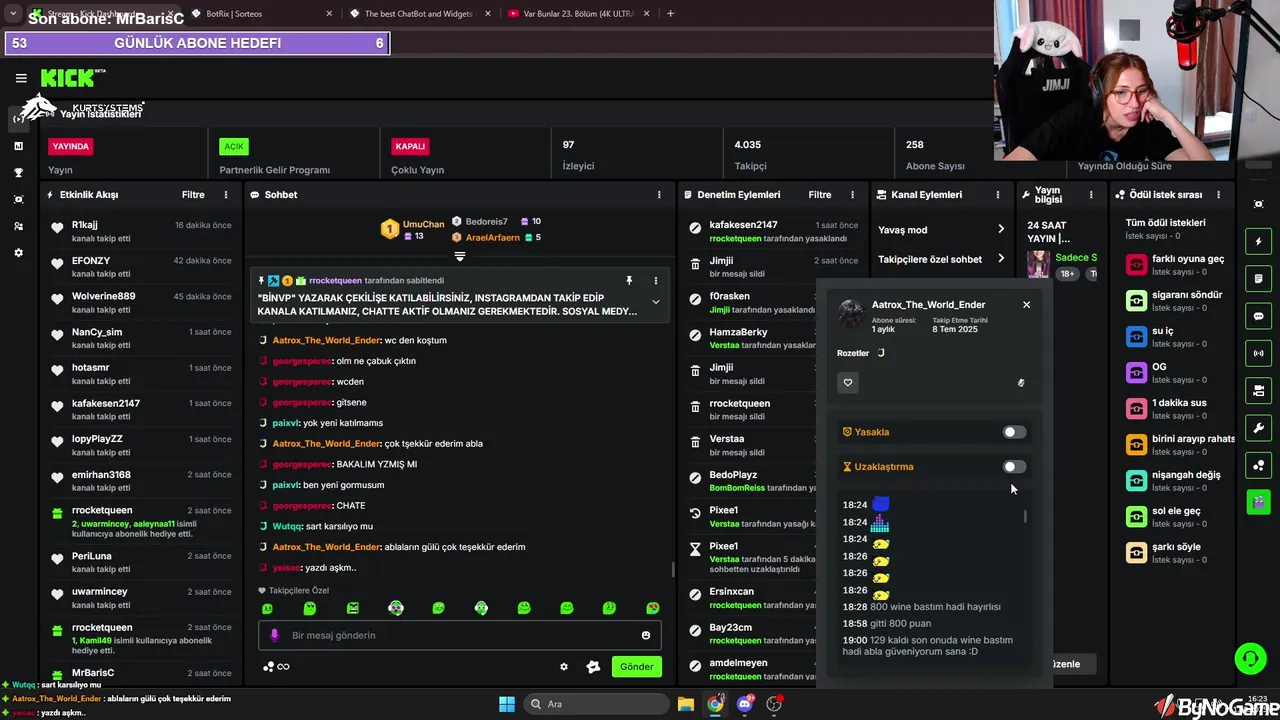Screen dimensions: 1280x720
Task: Toggle the Uzaklaştırma timeout switch
Action: (x=1014, y=466)
